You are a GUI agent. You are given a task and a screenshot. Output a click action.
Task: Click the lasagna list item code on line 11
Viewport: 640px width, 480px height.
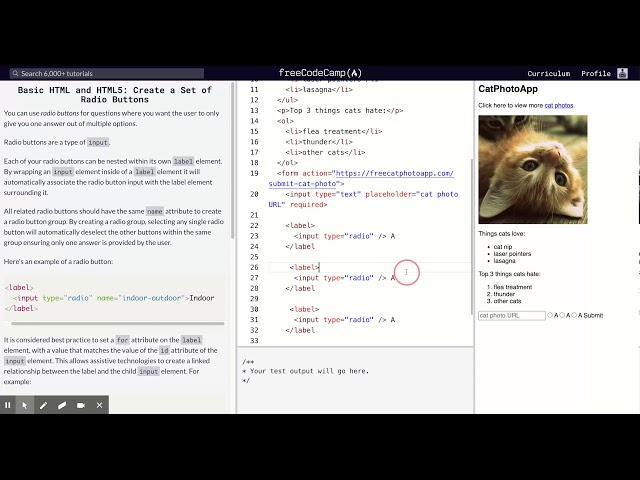click(x=319, y=89)
